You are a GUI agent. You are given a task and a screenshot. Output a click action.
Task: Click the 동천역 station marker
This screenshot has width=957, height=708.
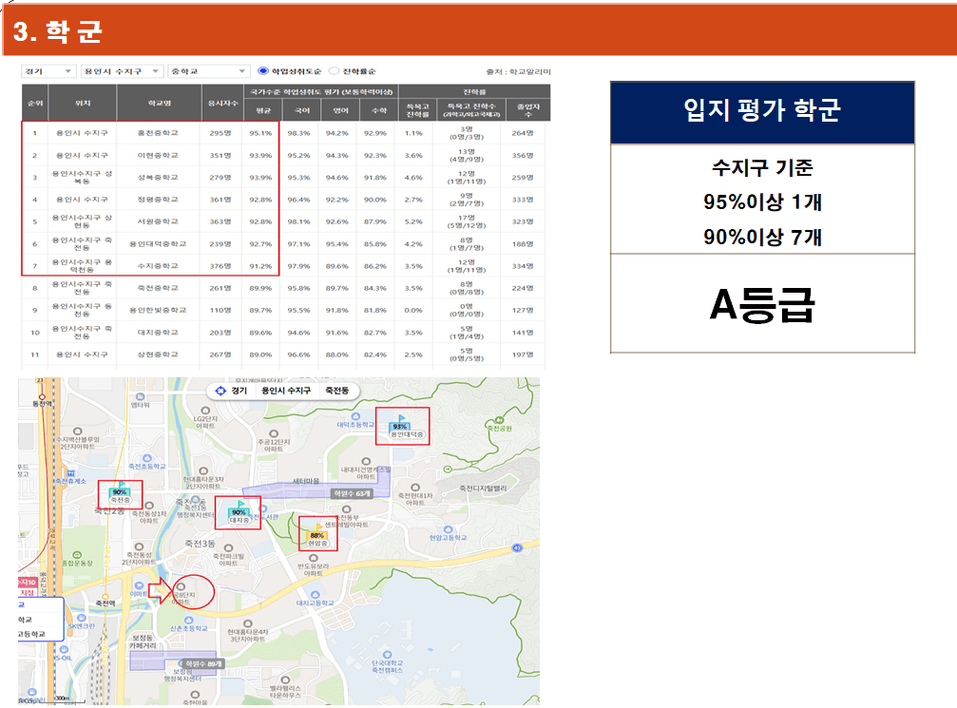click(x=41, y=395)
